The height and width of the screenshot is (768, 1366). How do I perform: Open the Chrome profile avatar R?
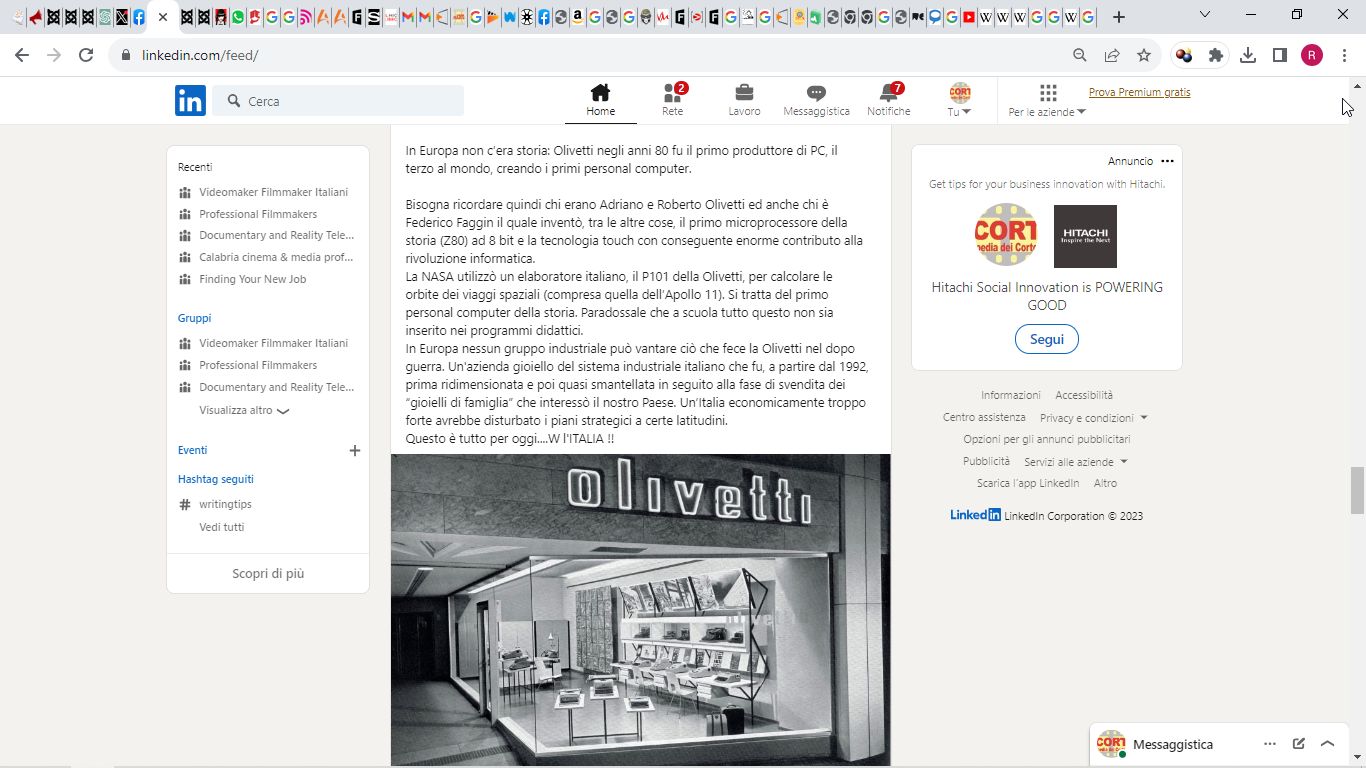point(1312,56)
